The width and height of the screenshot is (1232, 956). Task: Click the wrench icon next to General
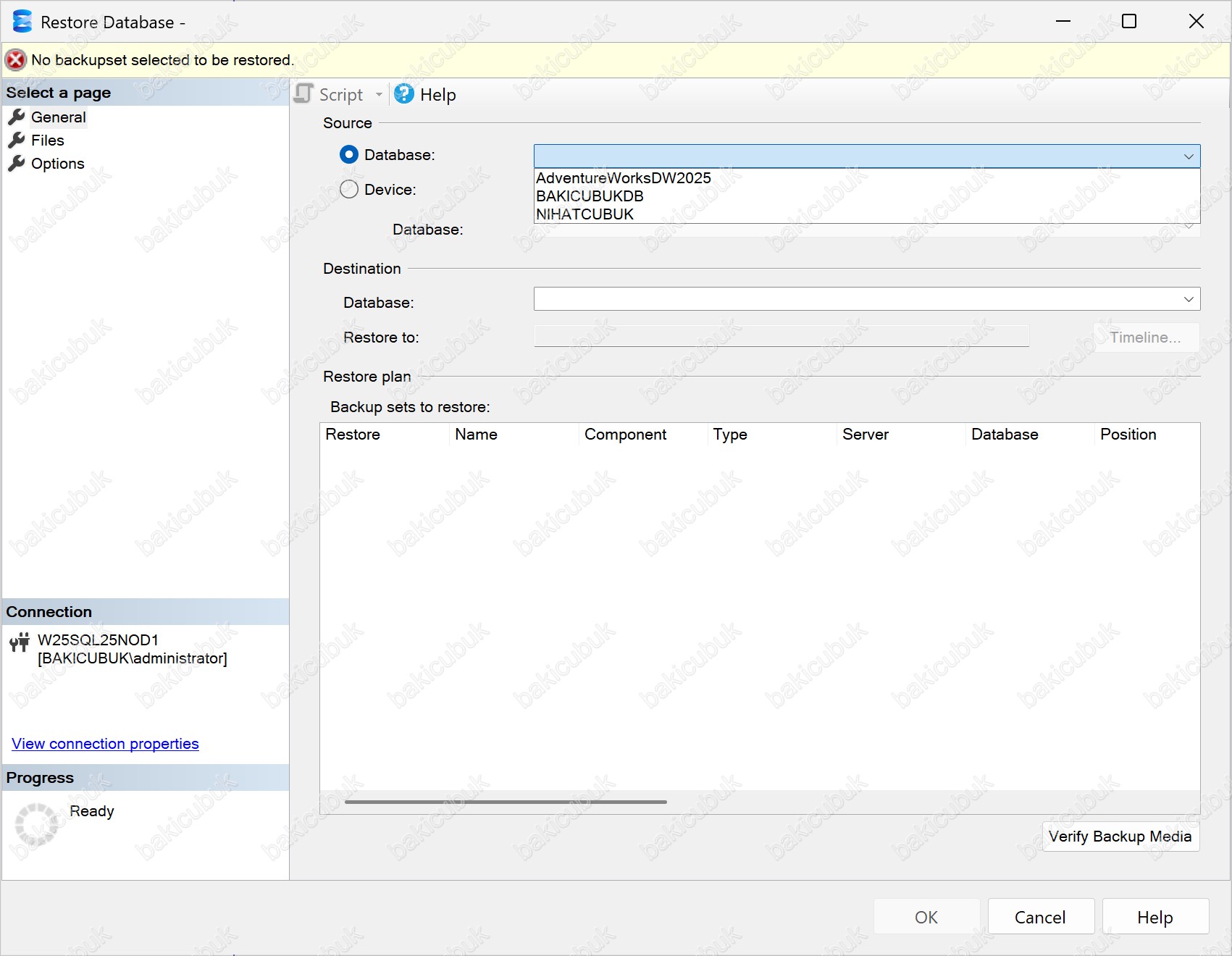pos(17,117)
